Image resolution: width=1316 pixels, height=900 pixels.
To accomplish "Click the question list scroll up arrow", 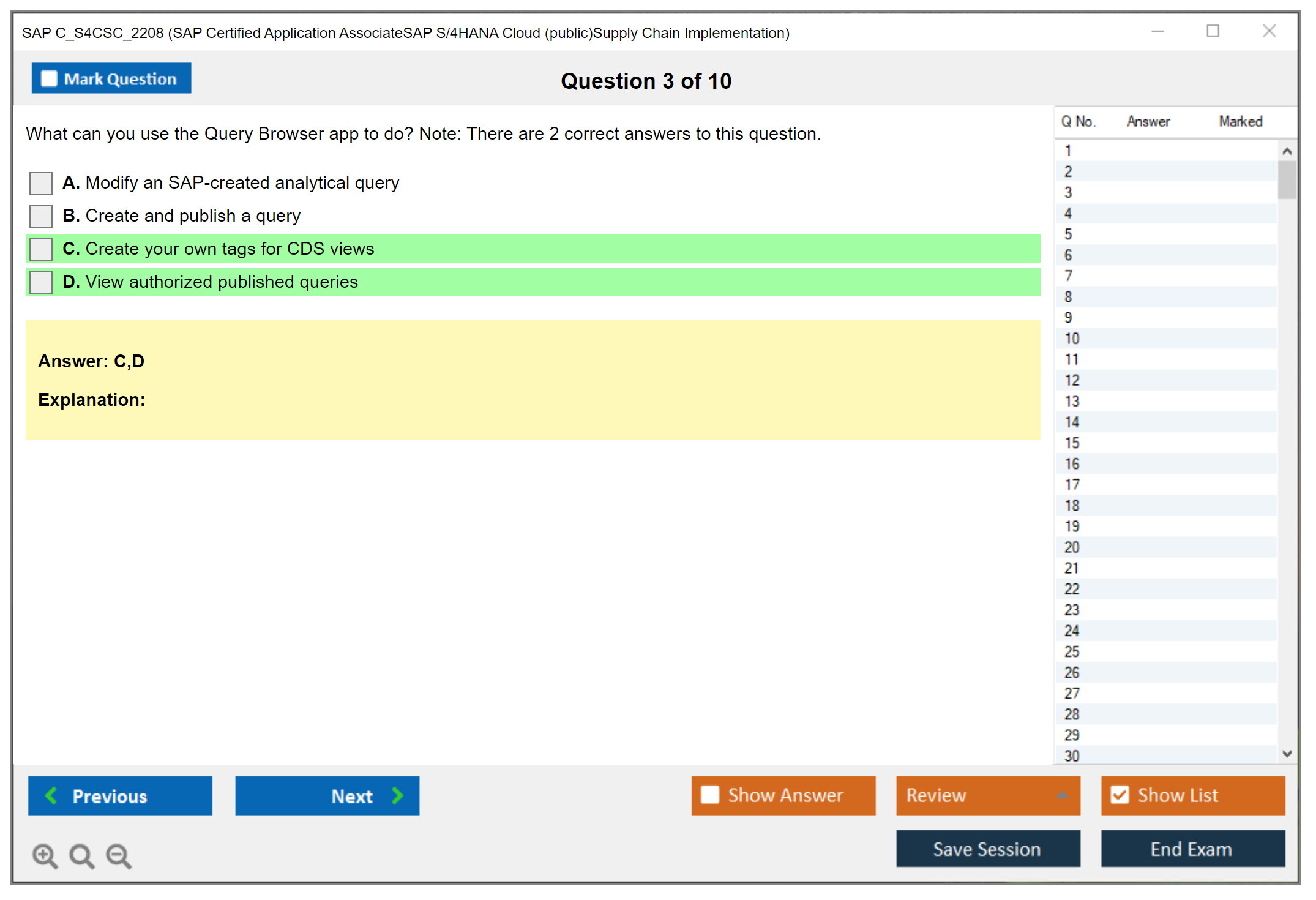I will pos(1287,151).
